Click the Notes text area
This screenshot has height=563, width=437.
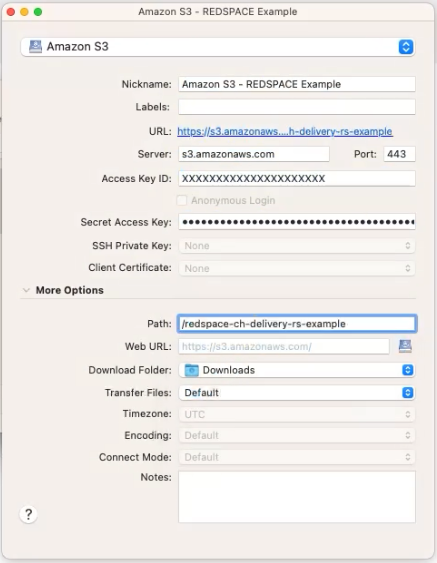[297, 497]
